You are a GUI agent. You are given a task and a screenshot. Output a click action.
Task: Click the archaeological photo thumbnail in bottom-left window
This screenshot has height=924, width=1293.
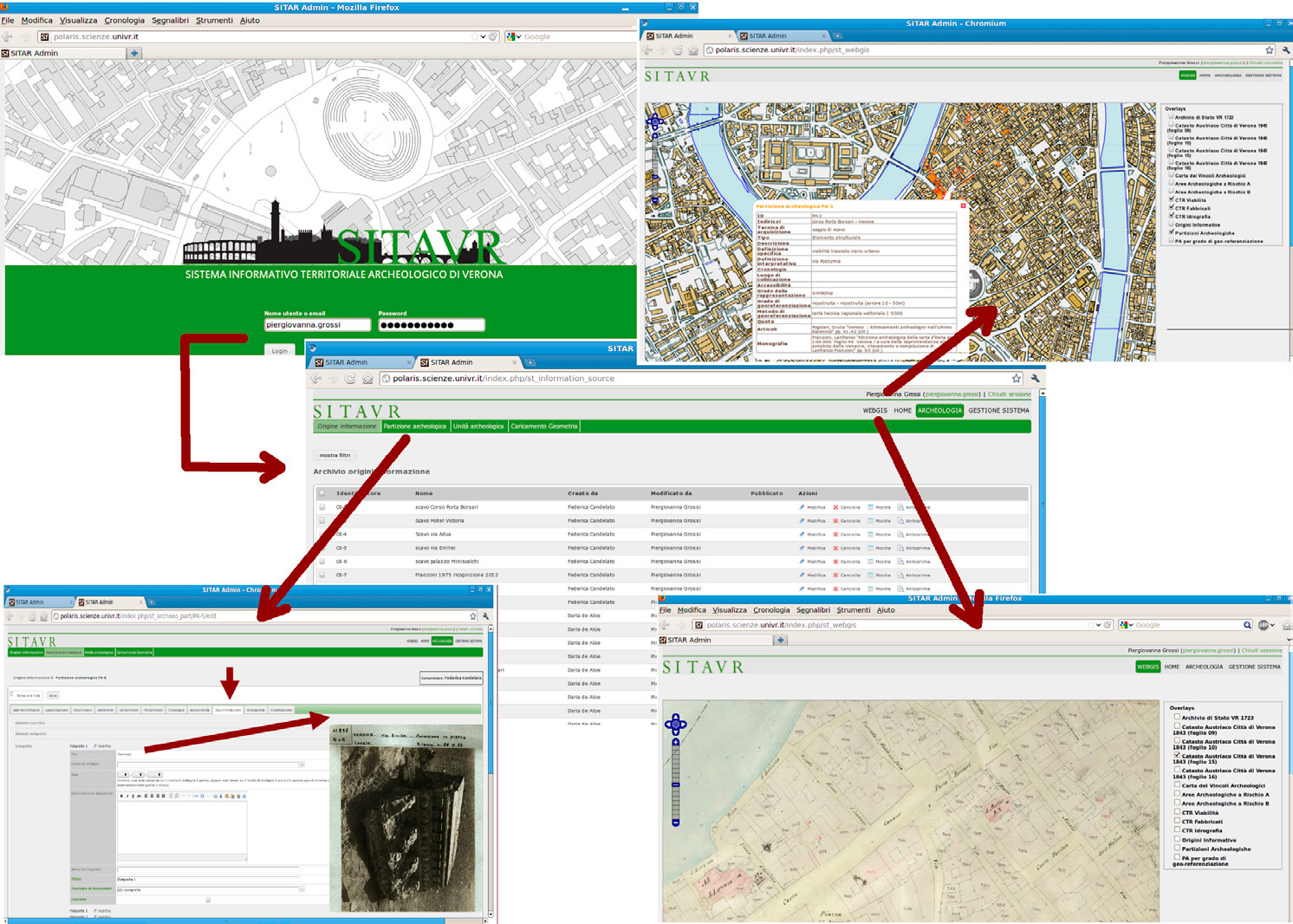pyautogui.click(x=407, y=818)
